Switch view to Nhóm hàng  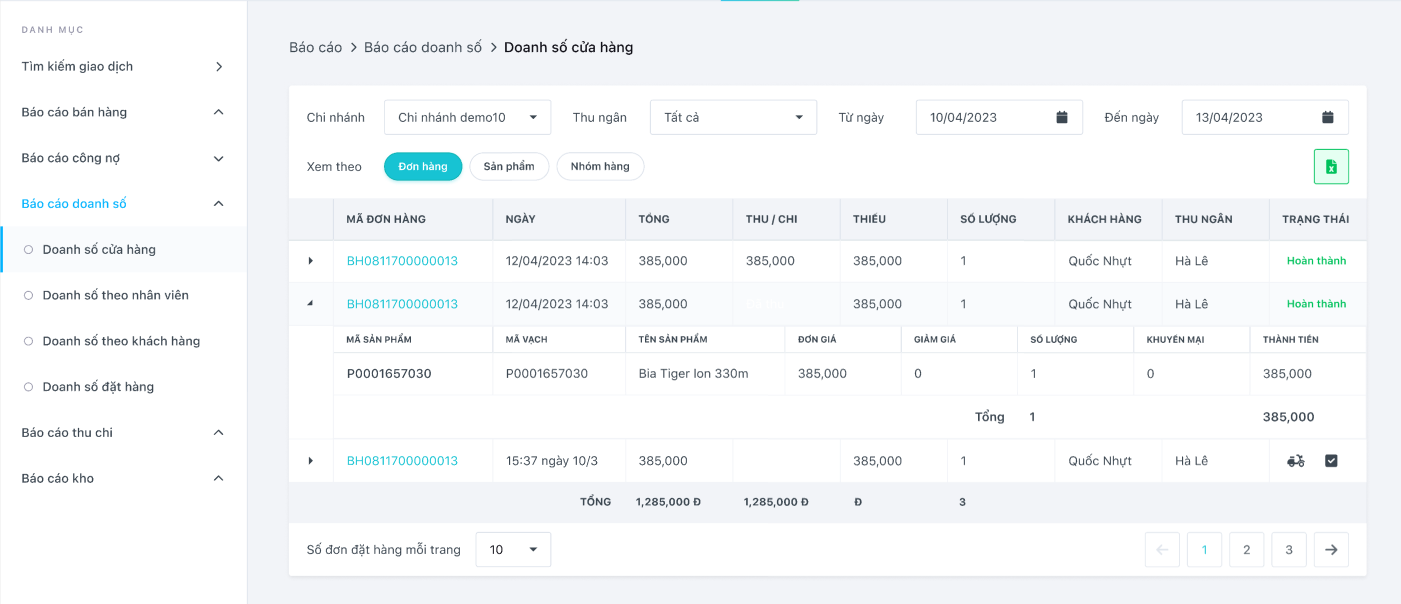click(600, 167)
